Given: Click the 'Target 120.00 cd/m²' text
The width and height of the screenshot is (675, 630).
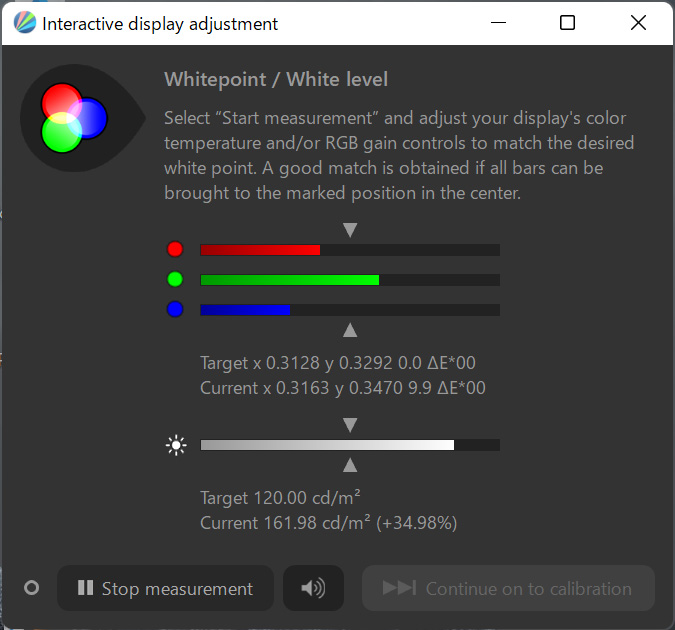Looking at the screenshot, I should pyautogui.click(x=280, y=498).
